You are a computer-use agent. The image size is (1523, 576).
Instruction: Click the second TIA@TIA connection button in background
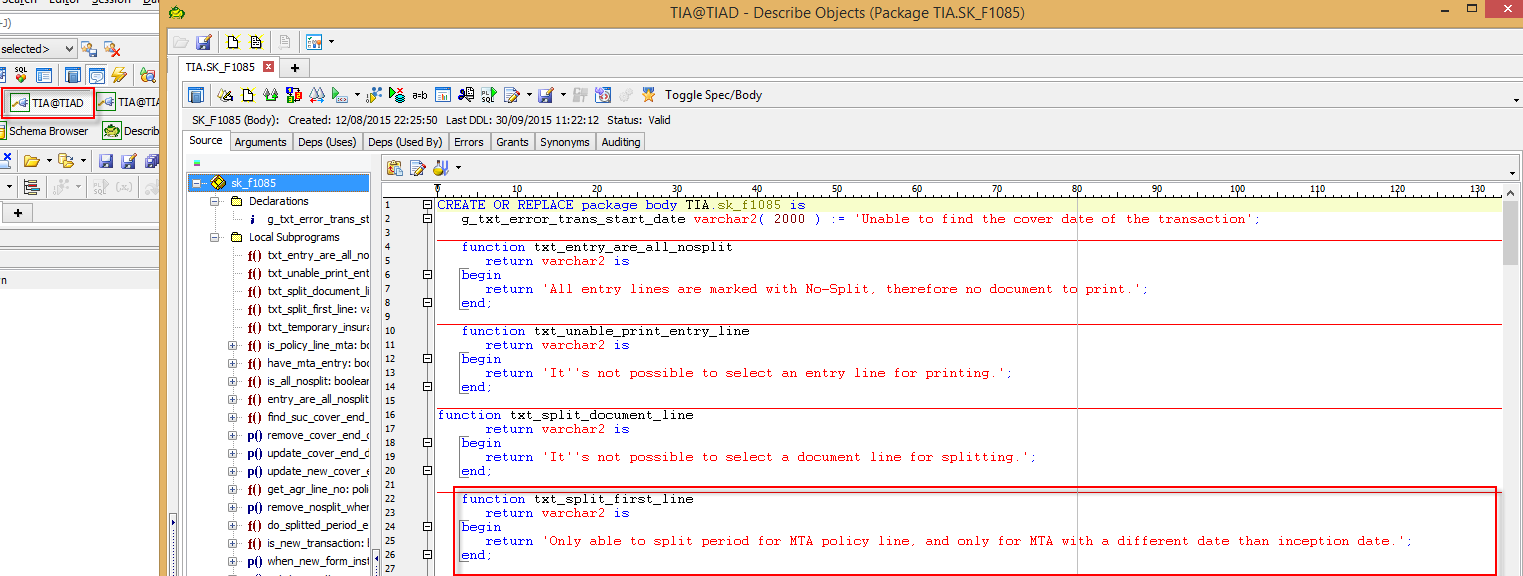click(128, 102)
